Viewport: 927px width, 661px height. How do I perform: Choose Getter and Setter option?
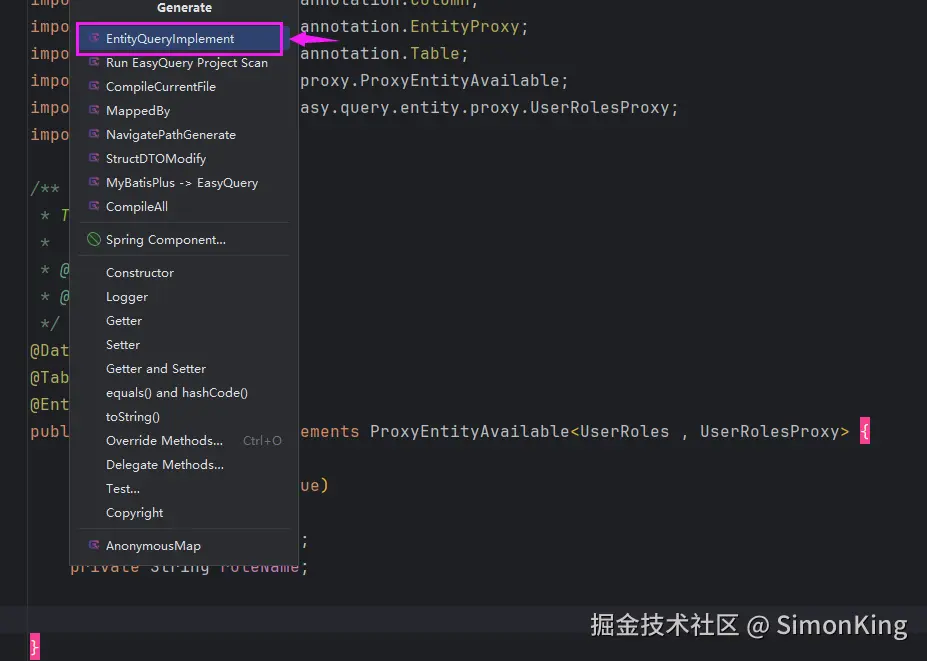[184, 369]
